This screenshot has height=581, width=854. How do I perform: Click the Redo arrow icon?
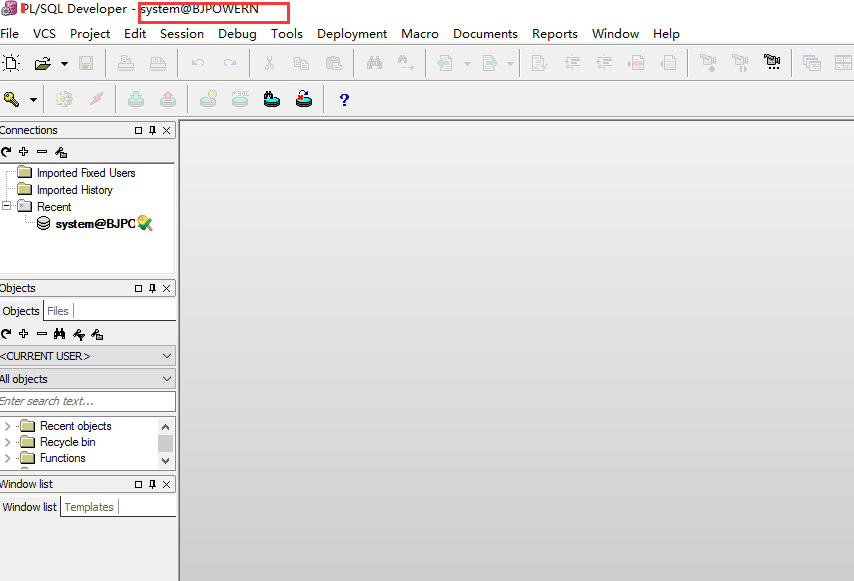230,63
